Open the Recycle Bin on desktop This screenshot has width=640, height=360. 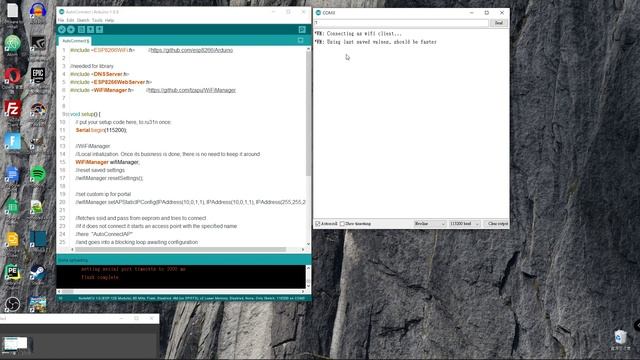click(x=620, y=338)
